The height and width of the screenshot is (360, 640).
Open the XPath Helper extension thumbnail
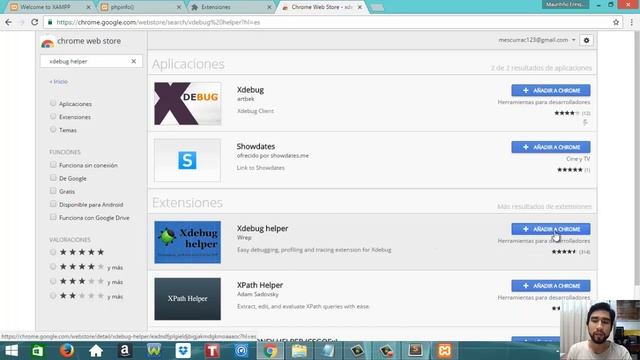(x=187, y=299)
